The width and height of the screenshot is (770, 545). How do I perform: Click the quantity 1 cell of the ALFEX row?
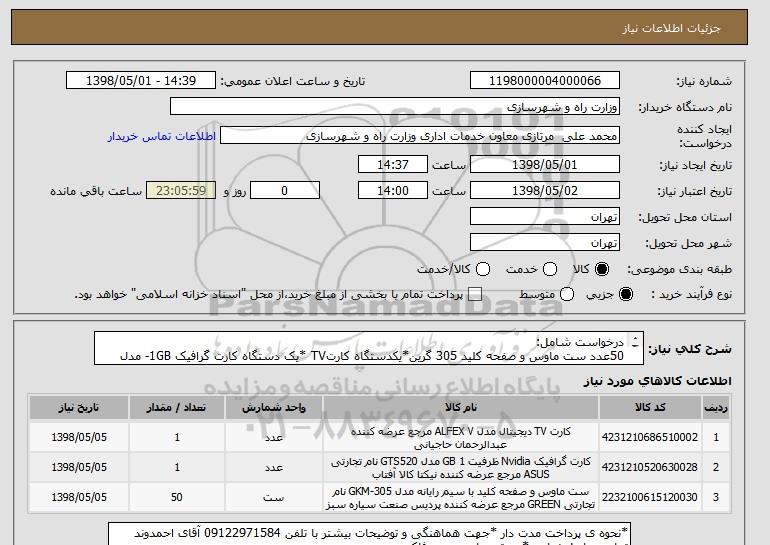176,437
